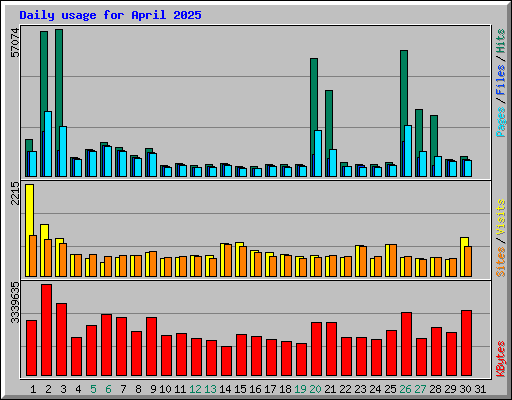Click the yellow visits bar for day 30

click(x=464, y=242)
